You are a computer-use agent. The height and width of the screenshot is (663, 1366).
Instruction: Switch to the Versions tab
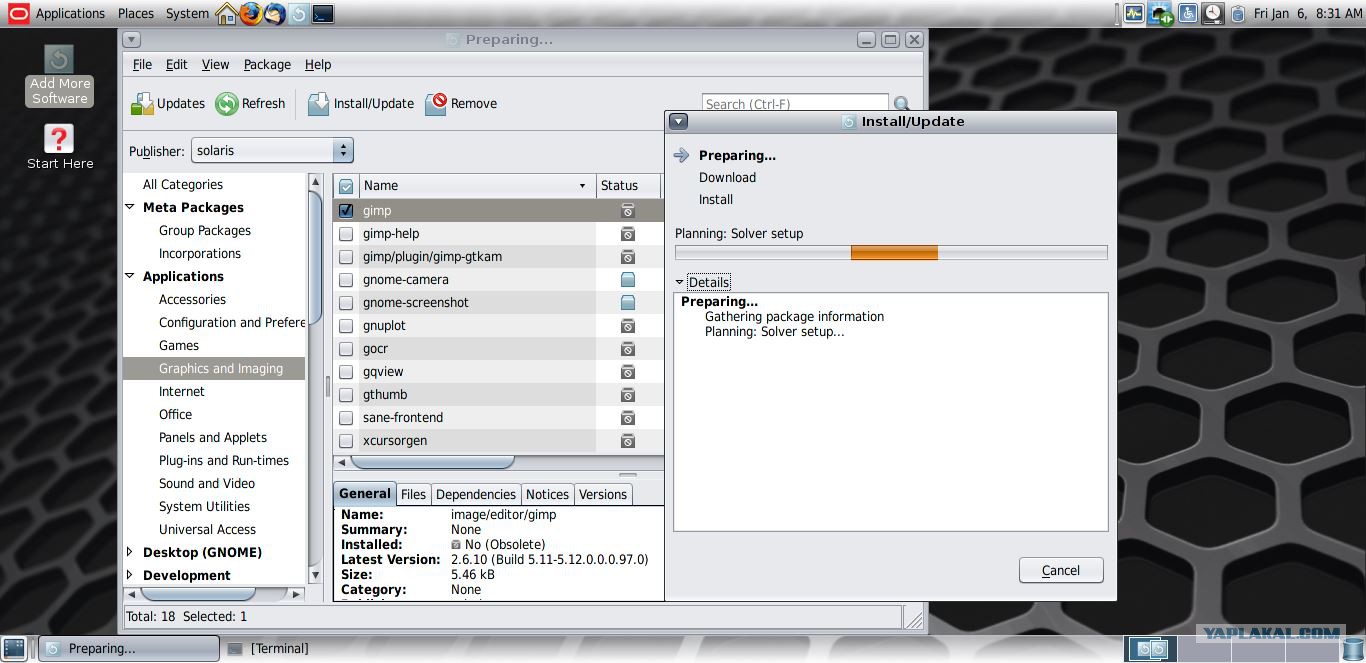tap(603, 494)
